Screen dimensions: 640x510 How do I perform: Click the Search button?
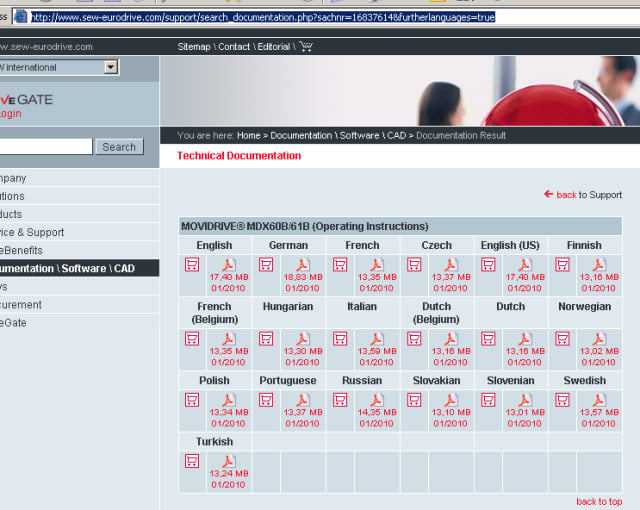(119, 147)
